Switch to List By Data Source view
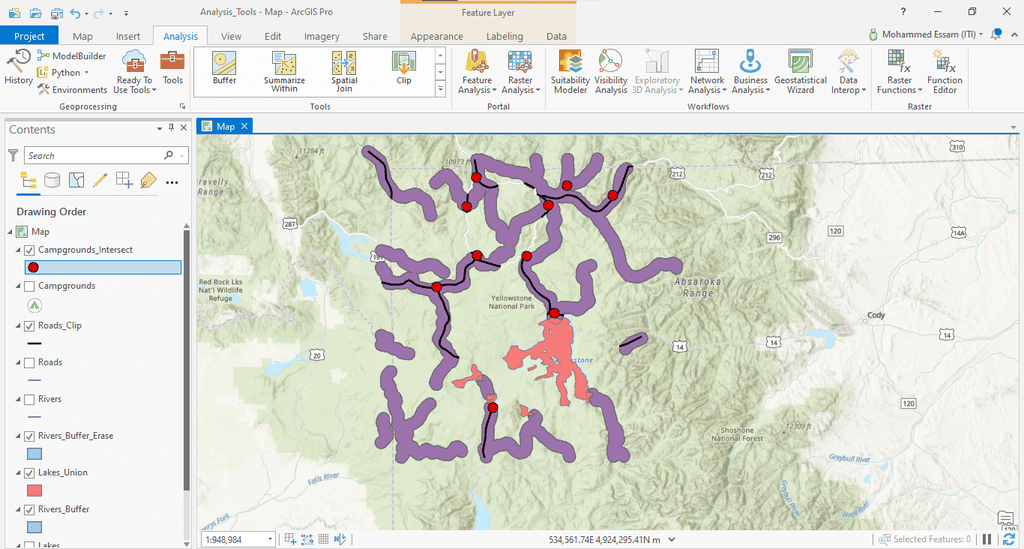Image resolution: width=1024 pixels, height=549 pixels. 52,181
